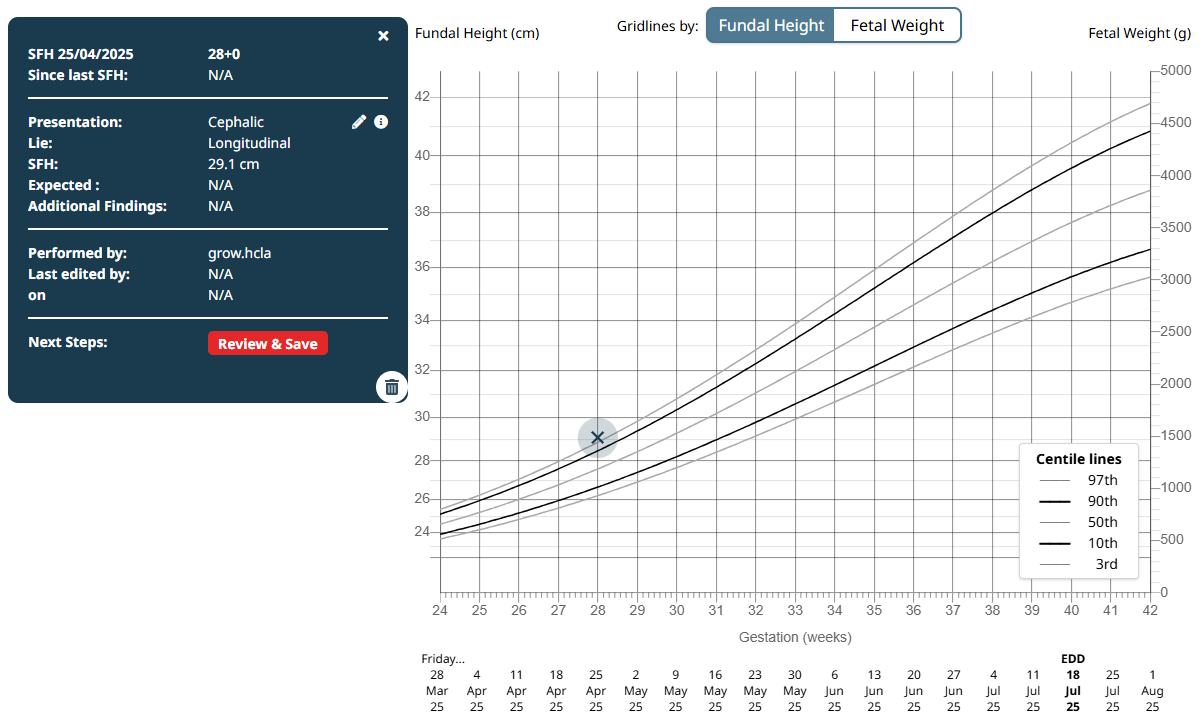Click the 97th centile legend line
This screenshot has height=724, width=1202.
(1054, 480)
